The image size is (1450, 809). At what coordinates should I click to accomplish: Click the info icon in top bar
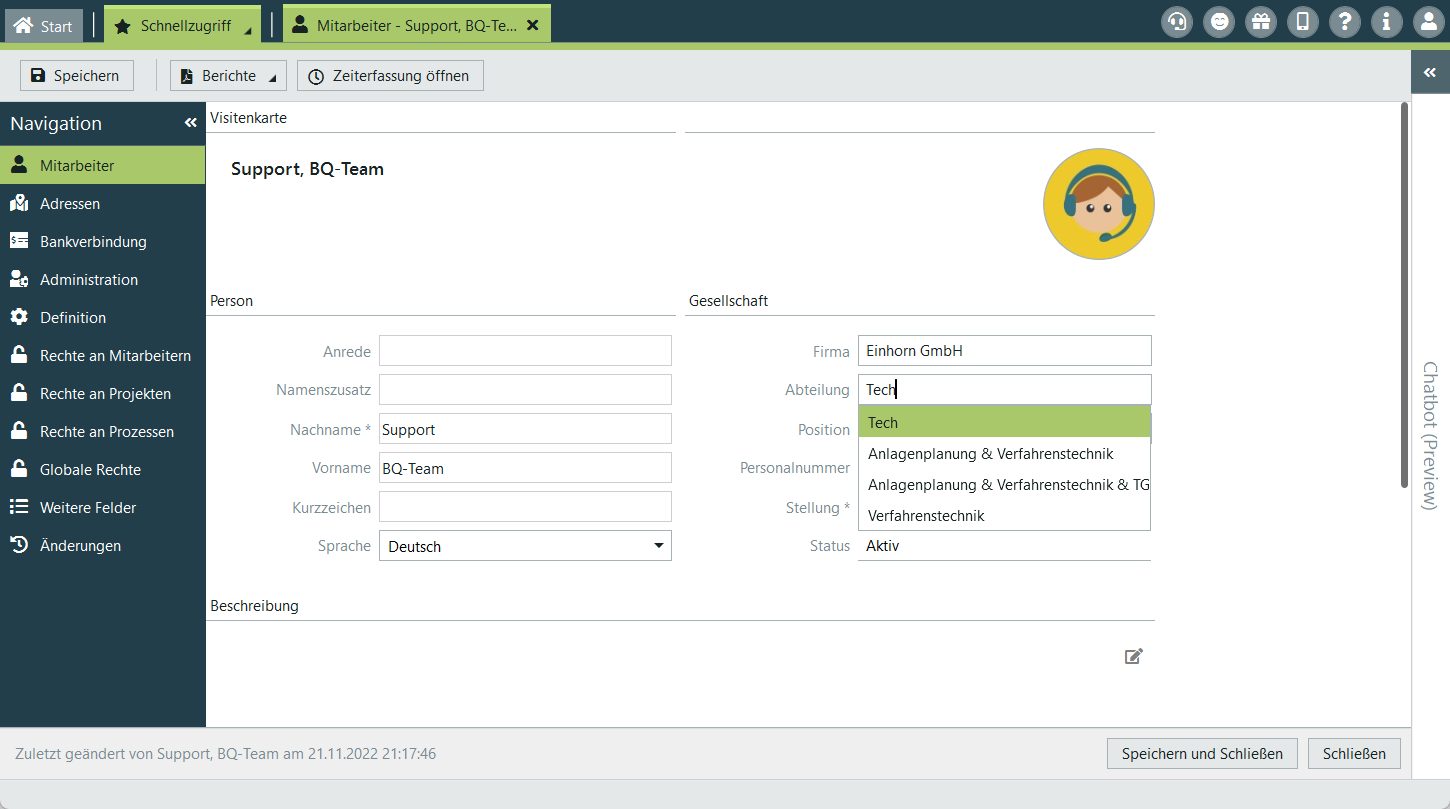tap(1386, 22)
